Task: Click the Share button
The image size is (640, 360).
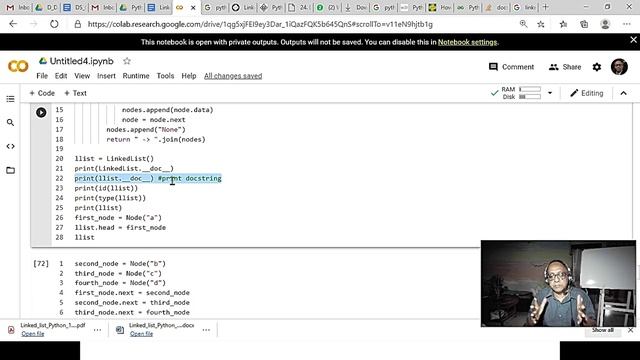Action: point(565,67)
